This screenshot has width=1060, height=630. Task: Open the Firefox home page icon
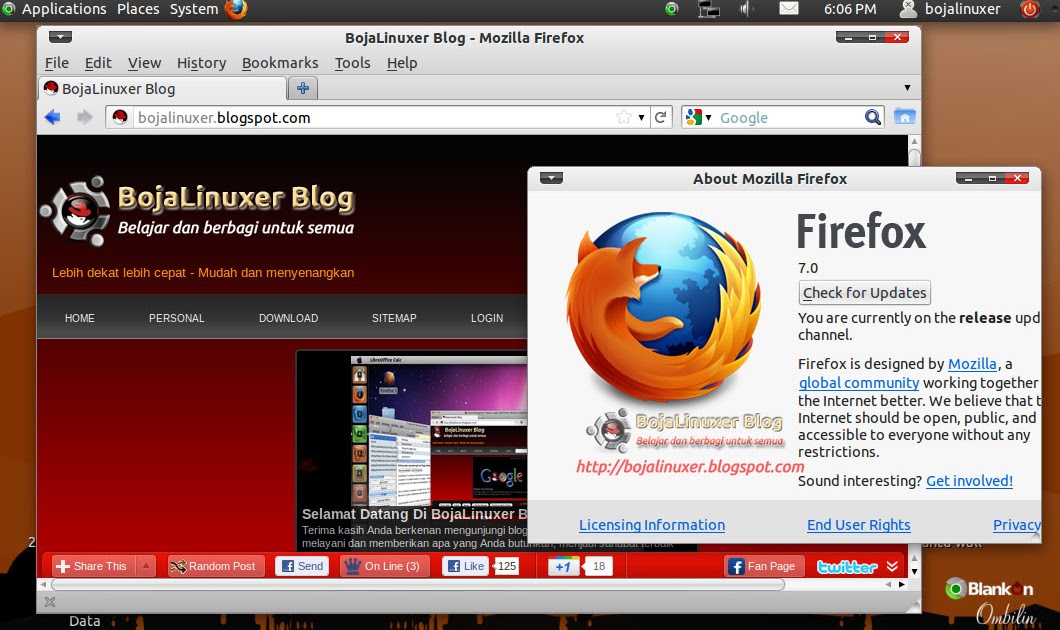pyautogui.click(x=905, y=117)
